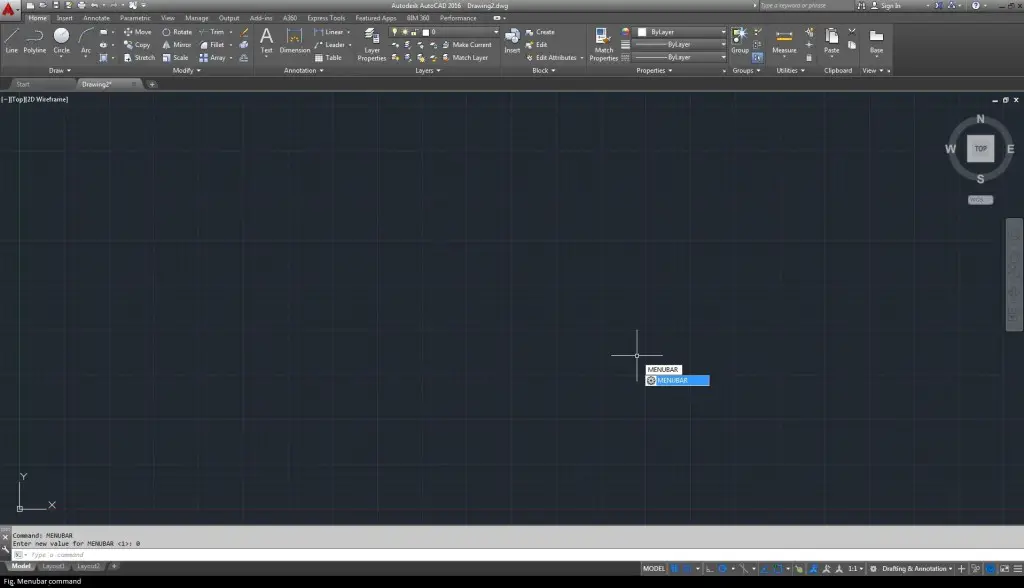
Task: Select the Measure utility
Action: tap(784, 40)
